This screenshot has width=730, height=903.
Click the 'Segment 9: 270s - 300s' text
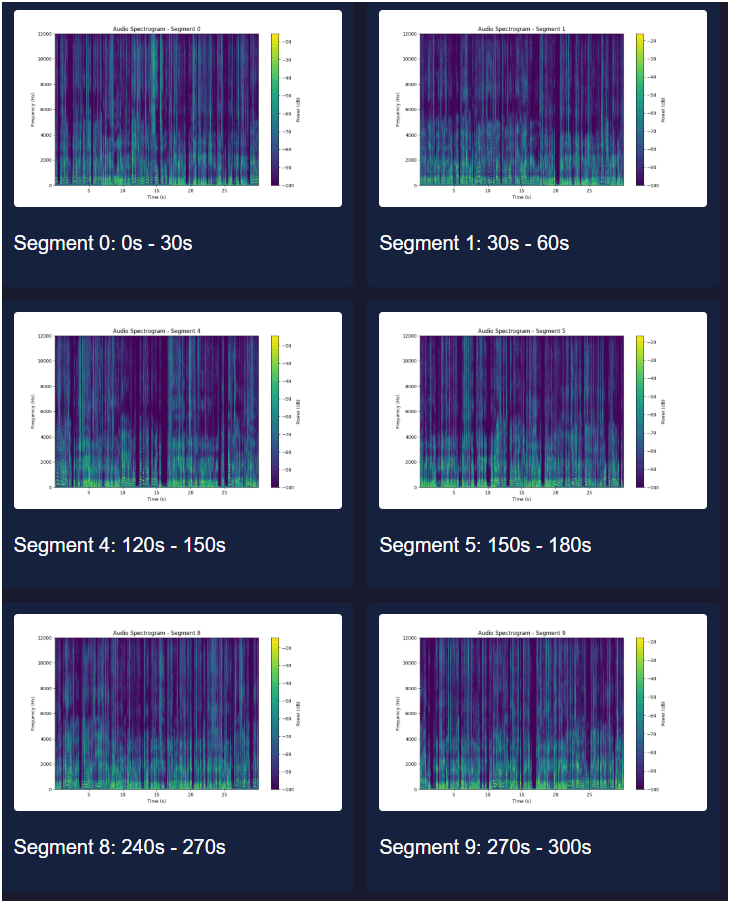tap(485, 847)
